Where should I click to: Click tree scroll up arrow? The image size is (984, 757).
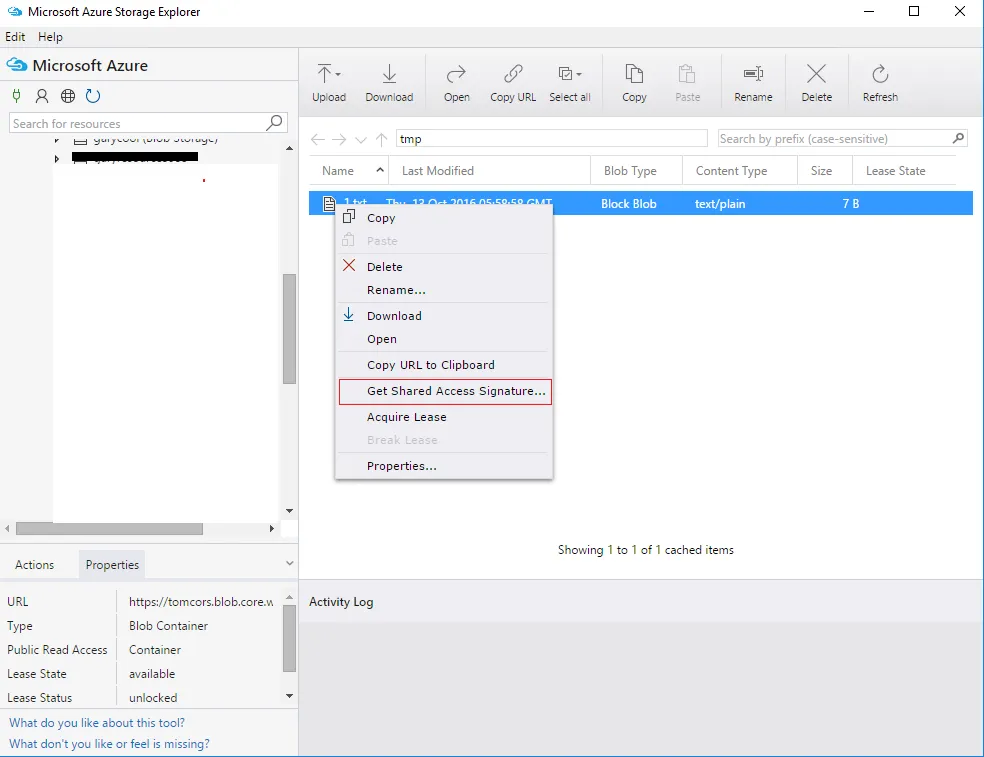(289, 149)
